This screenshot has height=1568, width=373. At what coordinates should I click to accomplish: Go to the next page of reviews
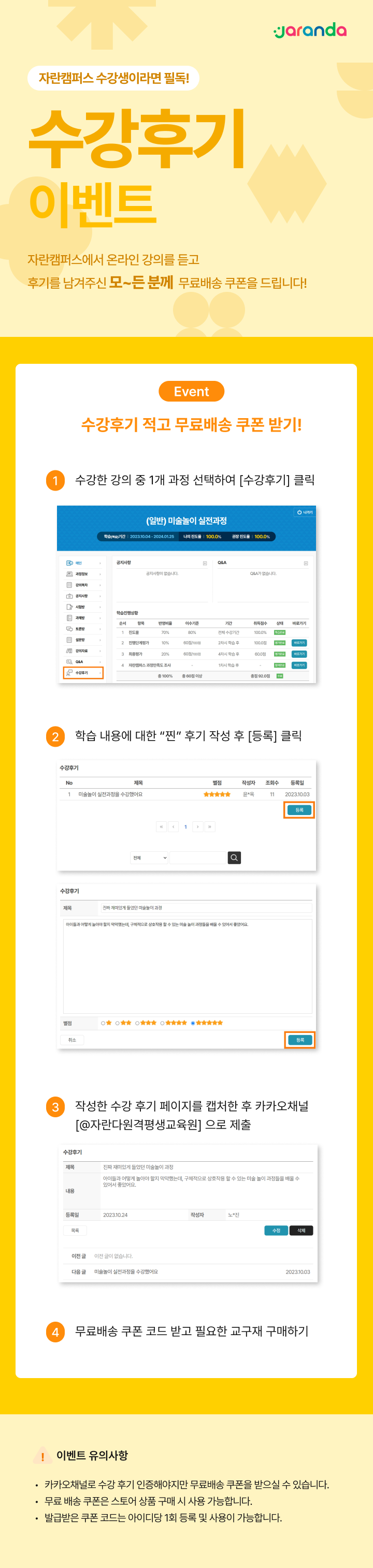[197, 826]
